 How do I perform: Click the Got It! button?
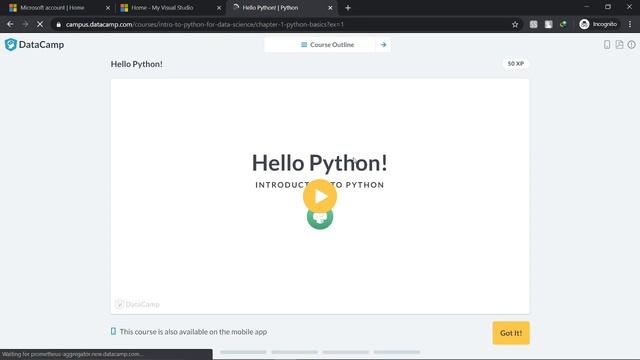pyautogui.click(x=511, y=333)
